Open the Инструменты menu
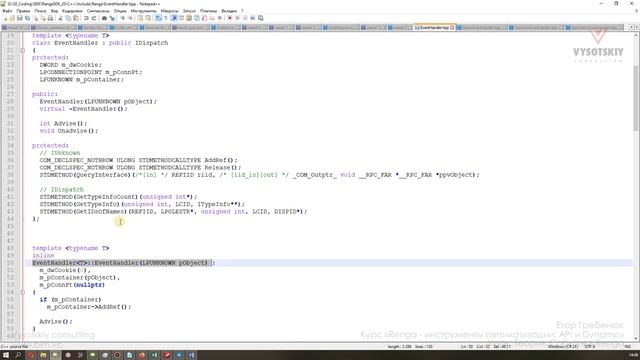 (143, 11)
